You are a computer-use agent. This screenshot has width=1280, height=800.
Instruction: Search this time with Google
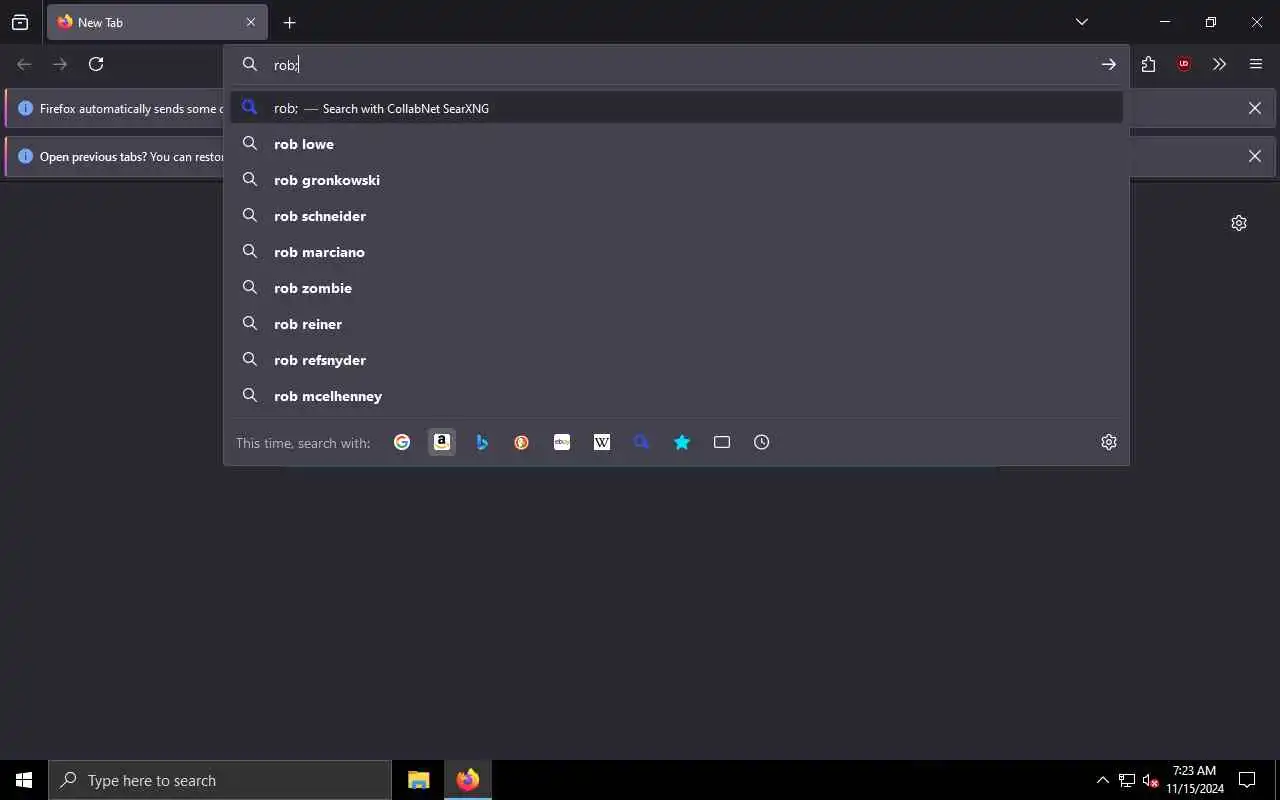point(402,442)
